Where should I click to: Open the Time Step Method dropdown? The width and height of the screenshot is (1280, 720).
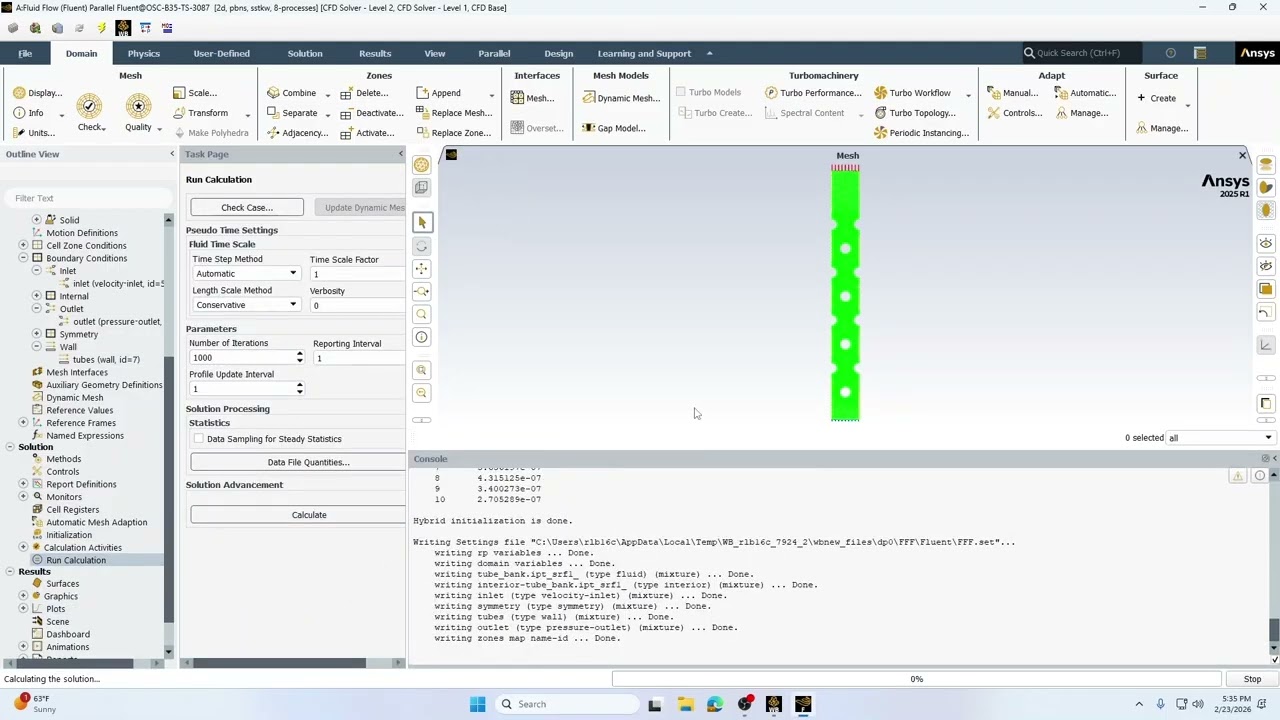click(246, 274)
